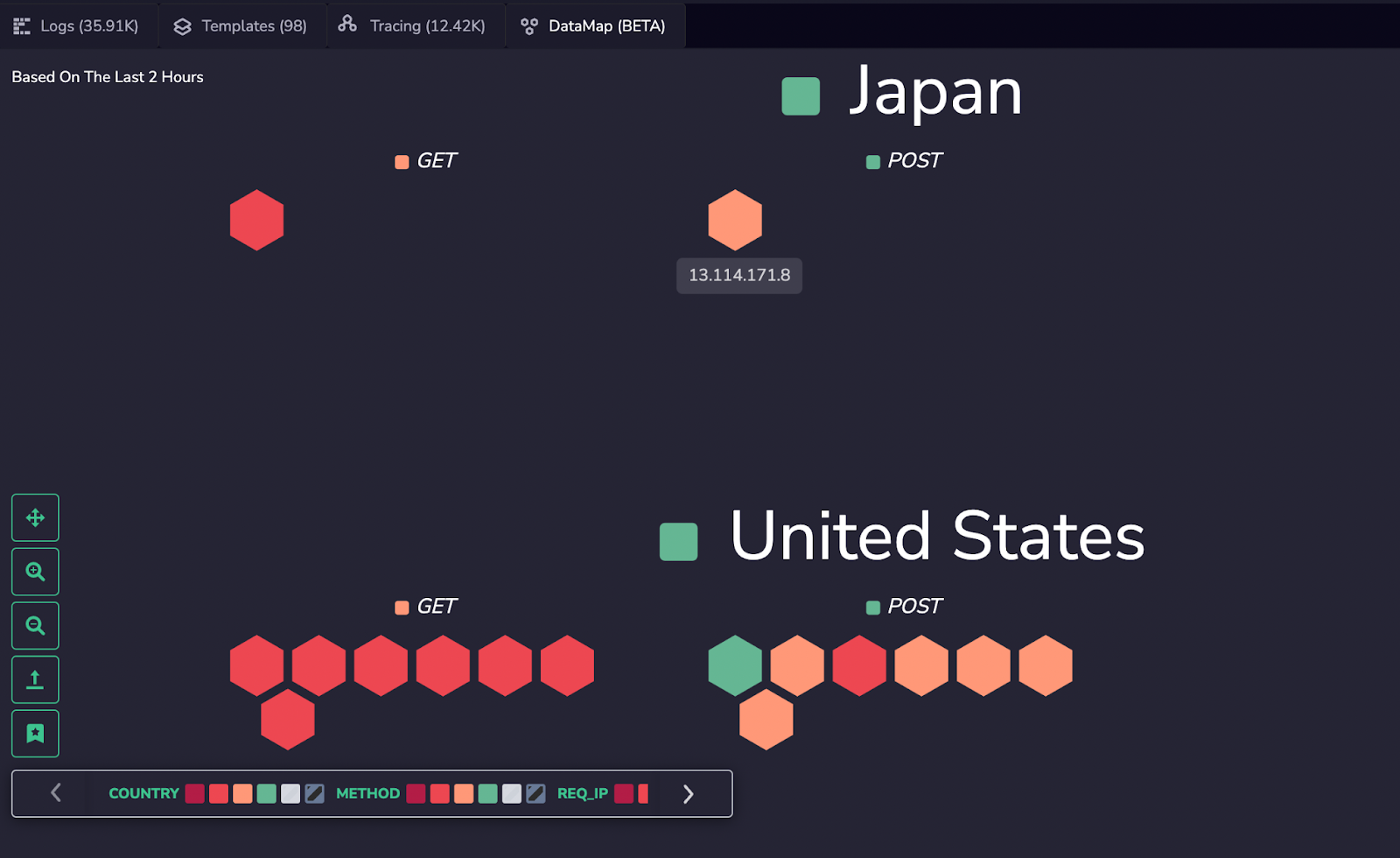The image size is (1400, 858).
Task: Choose the orange COUNTRY color swatch
Action: [242, 793]
